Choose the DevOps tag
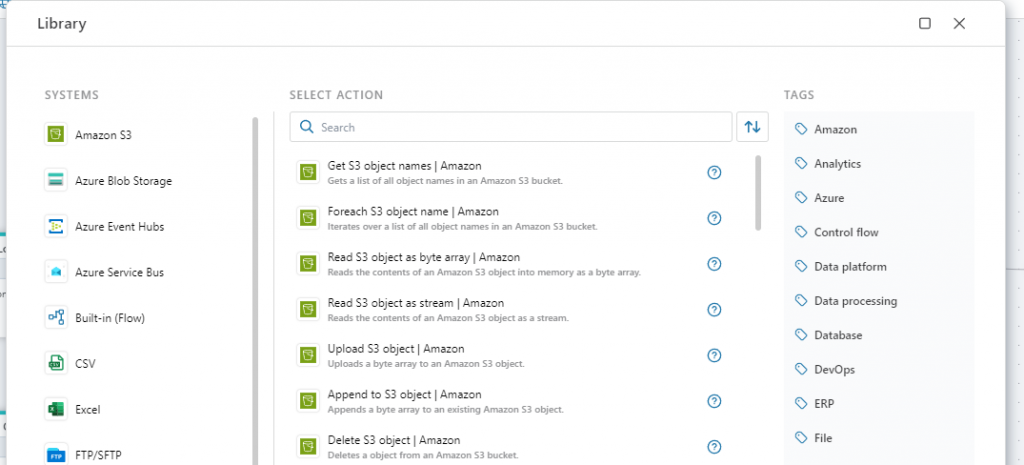The image size is (1024, 465). coord(834,369)
